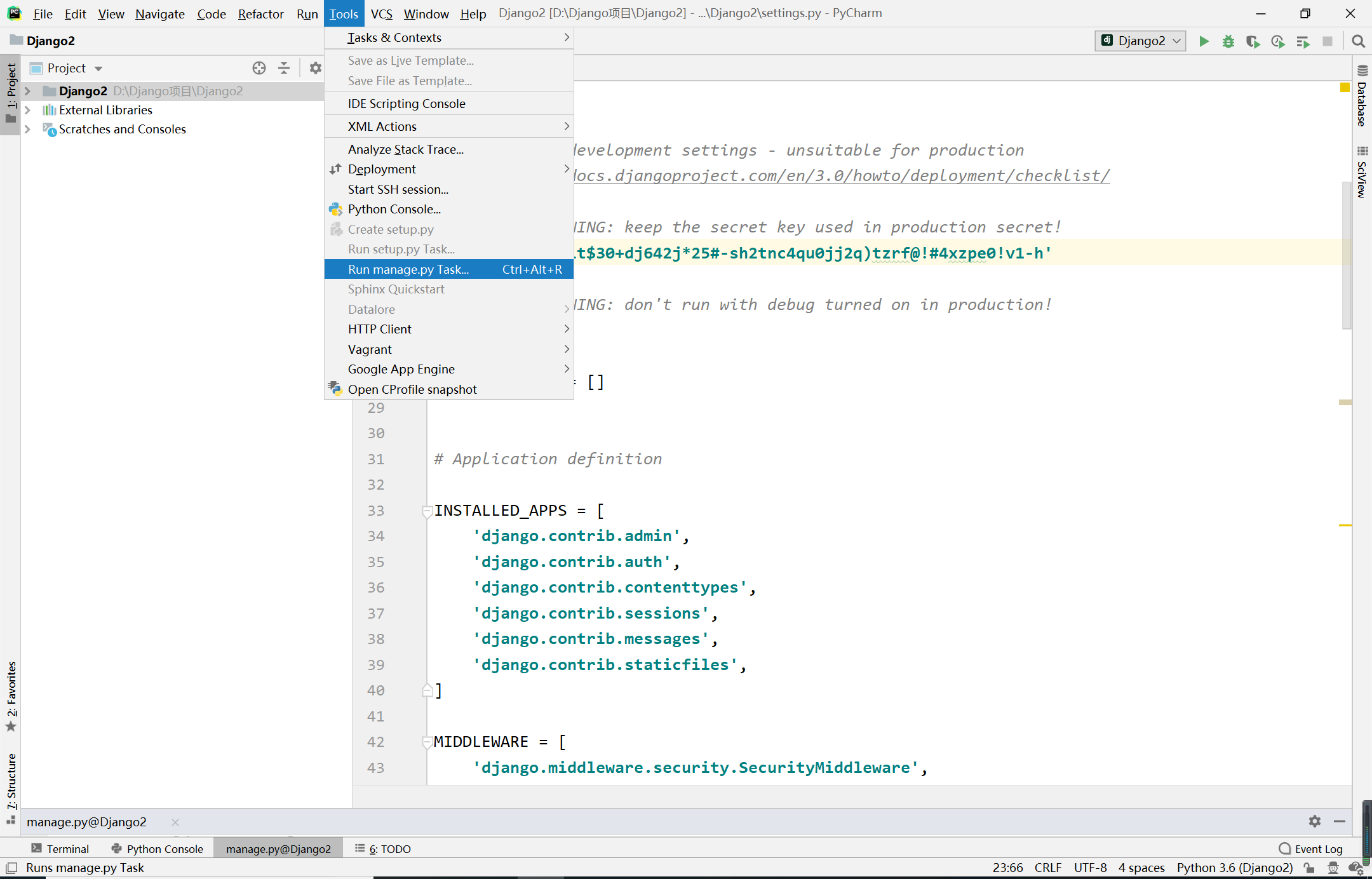
Task: Click line number 33 in gutter
Action: [x=376, y=511]
